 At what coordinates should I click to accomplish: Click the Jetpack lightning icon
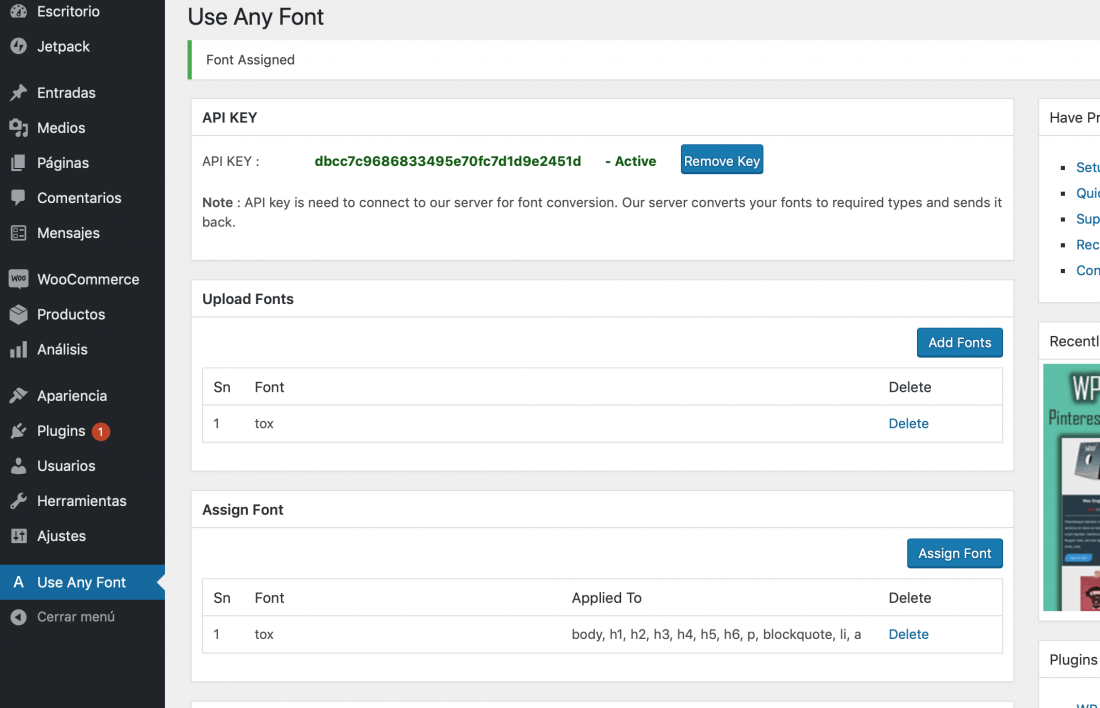coord(19,46)
